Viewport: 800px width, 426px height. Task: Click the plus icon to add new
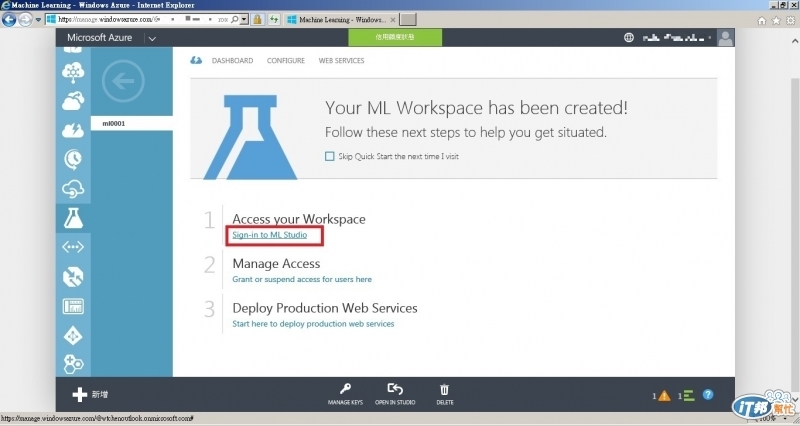tap(80, 394)
